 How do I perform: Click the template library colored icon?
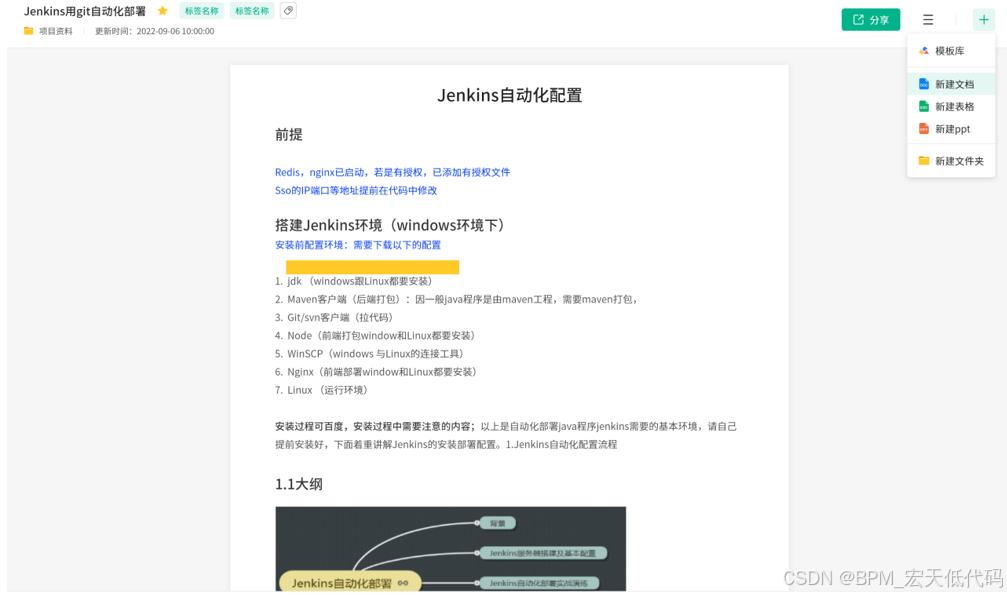(x=924, y=51)
